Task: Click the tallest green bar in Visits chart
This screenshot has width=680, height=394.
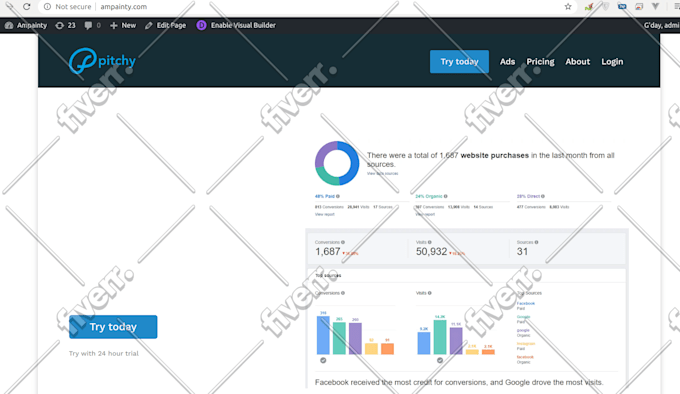Action: [x=440, y=337]
